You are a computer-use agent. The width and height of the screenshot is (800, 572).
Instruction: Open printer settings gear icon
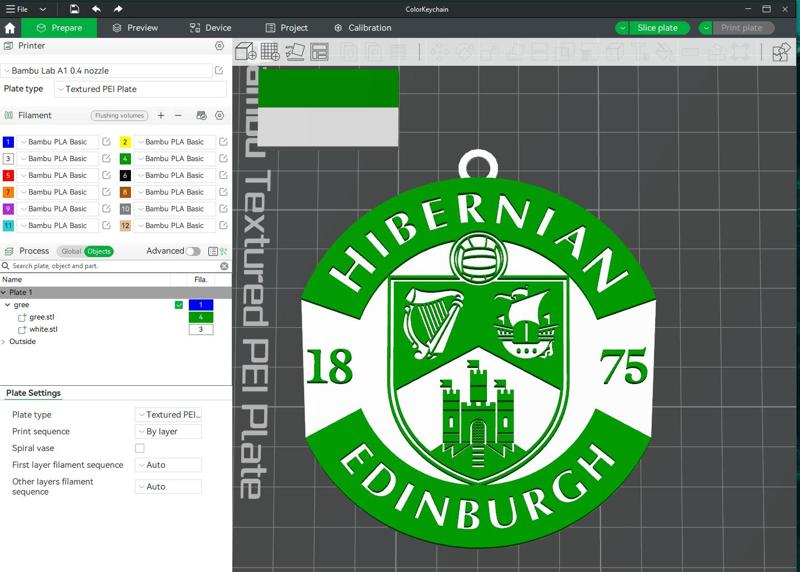[219, 46]
